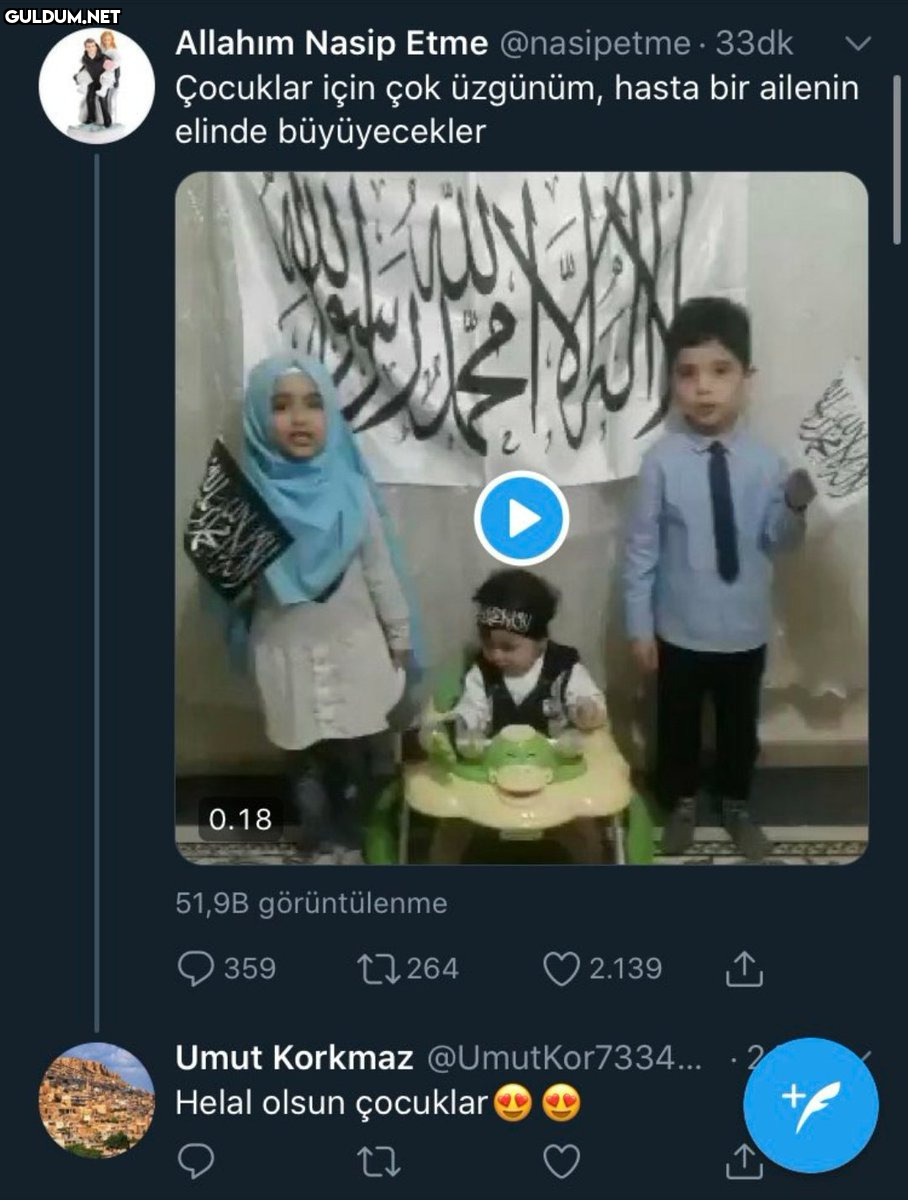Screen dimensions: 908x1200
Task: Open the tweet options chevron menu
Action: (x=858, y=44)
